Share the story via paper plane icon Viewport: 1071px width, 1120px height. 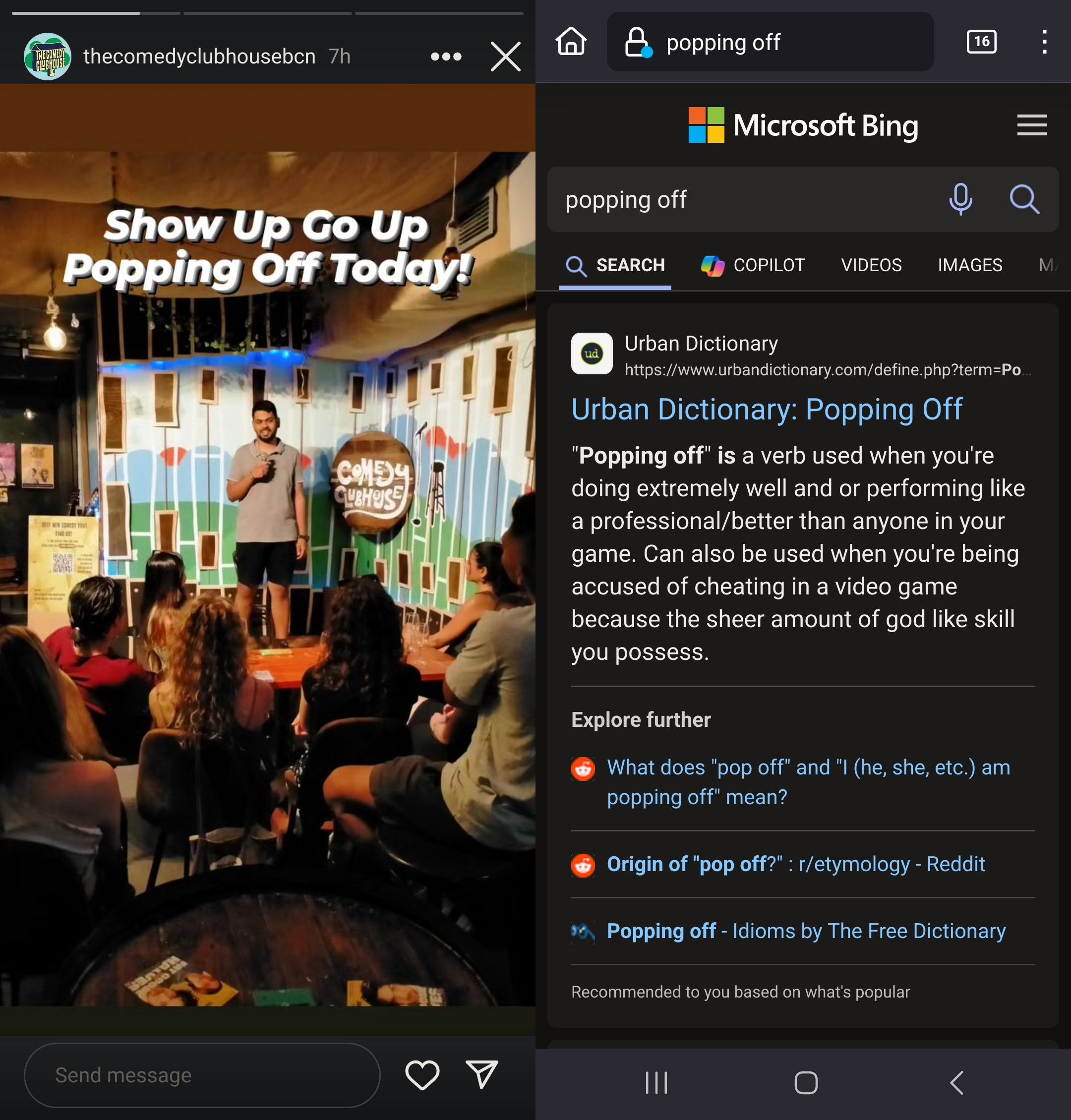482,1075
